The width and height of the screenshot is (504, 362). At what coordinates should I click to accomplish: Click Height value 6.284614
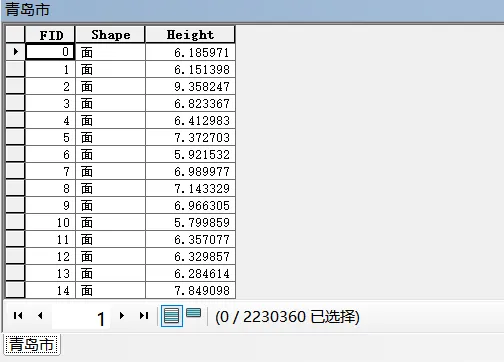(x=190, y=273)
